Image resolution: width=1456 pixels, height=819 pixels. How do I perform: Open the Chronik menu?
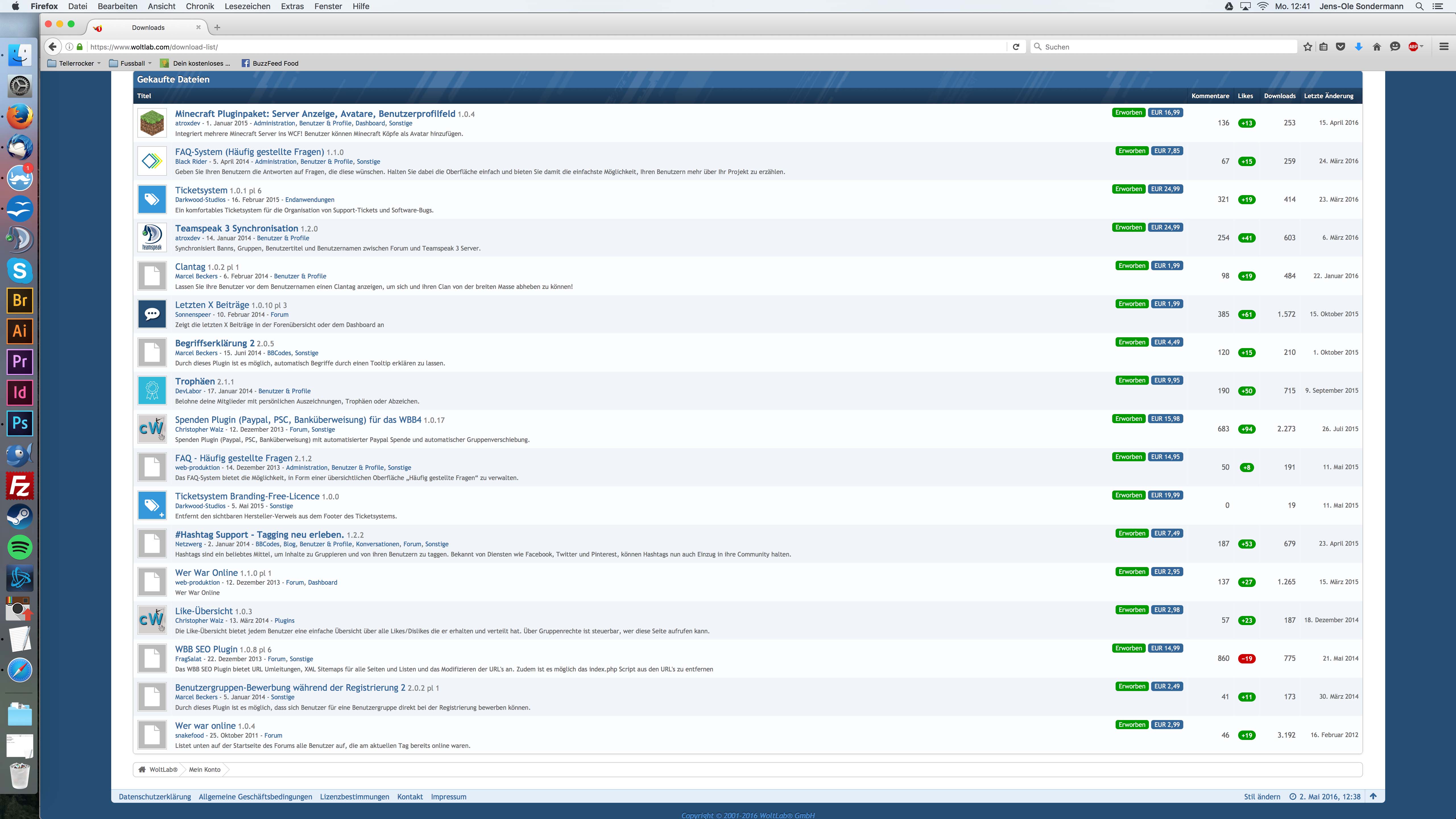tap(200, 6)
